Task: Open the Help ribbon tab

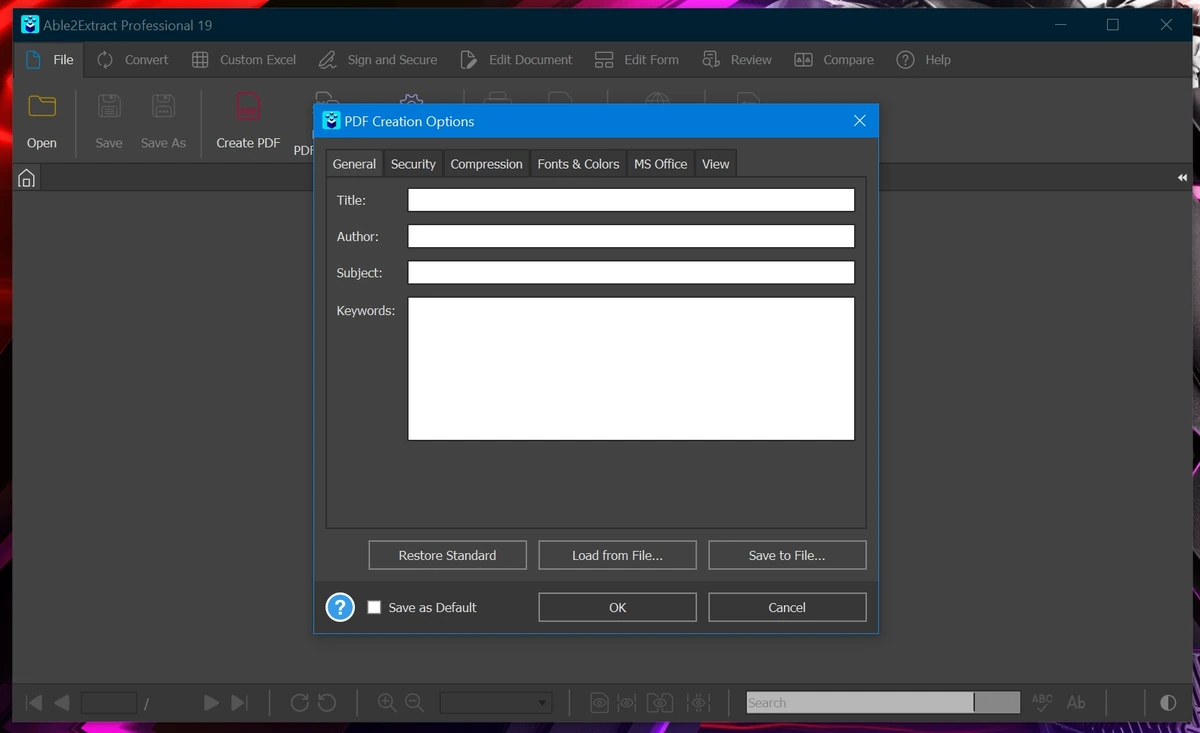Action: [923, 60]
